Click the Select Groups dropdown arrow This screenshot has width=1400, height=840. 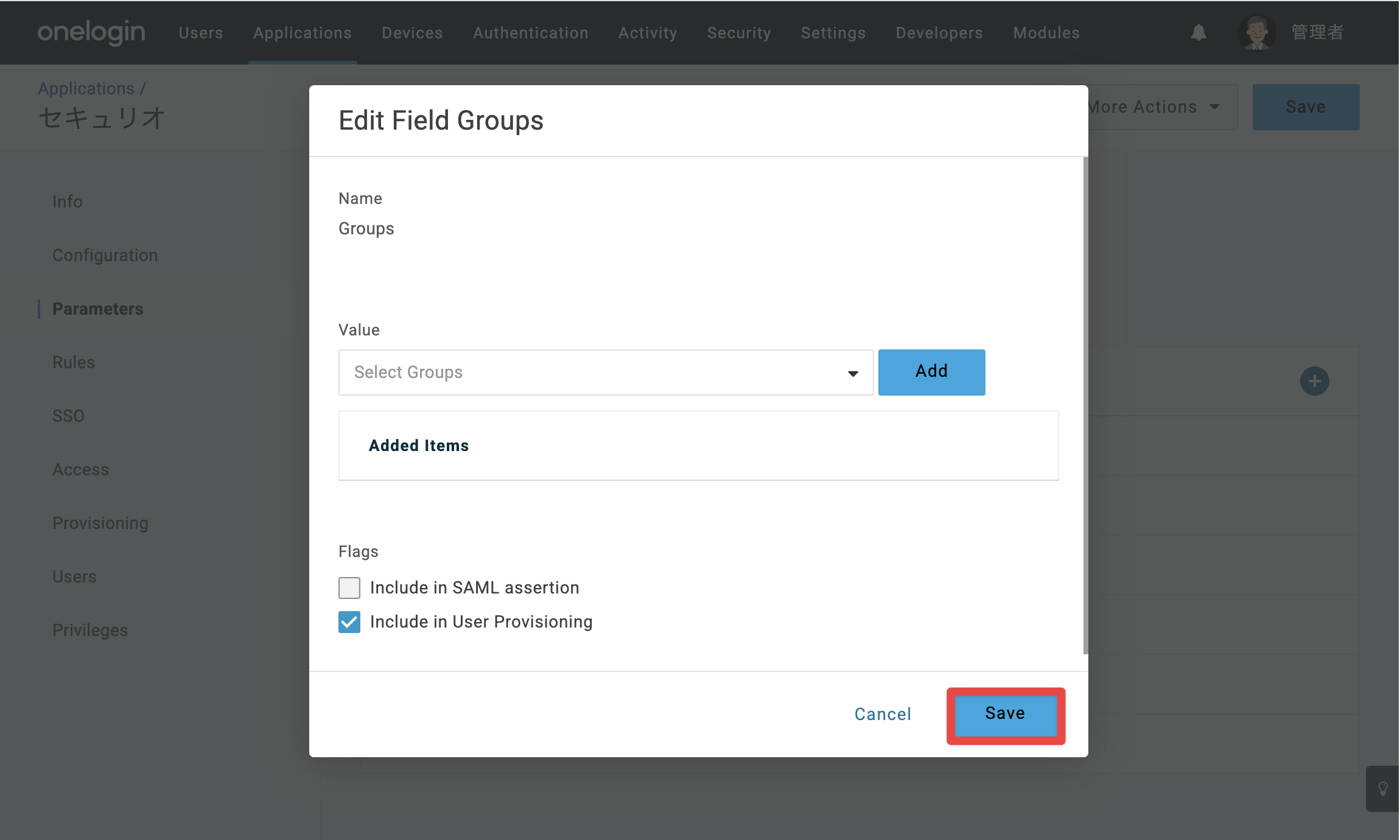click(x=853, y=374)
